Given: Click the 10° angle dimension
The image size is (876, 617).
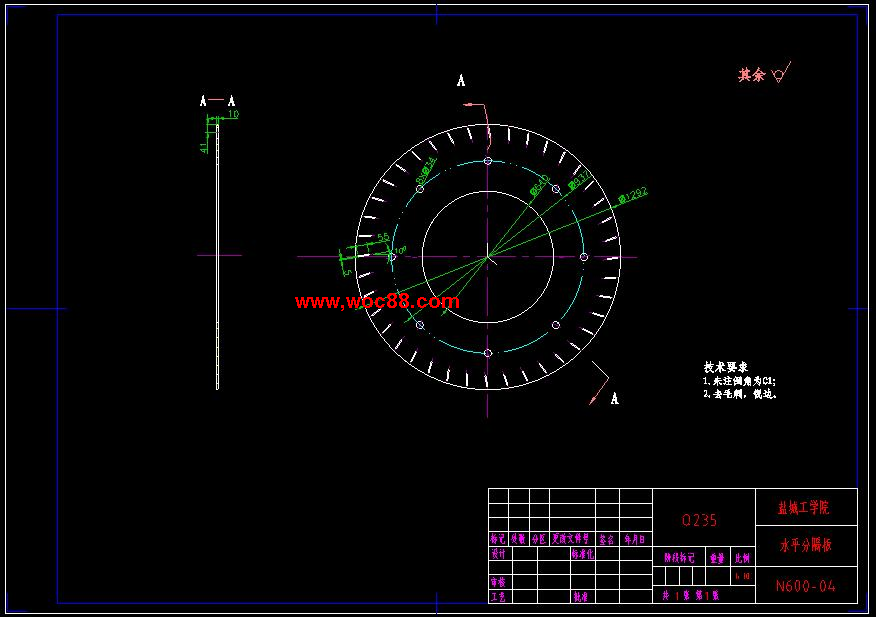Looking at the screenshot, I should (400, 250).
